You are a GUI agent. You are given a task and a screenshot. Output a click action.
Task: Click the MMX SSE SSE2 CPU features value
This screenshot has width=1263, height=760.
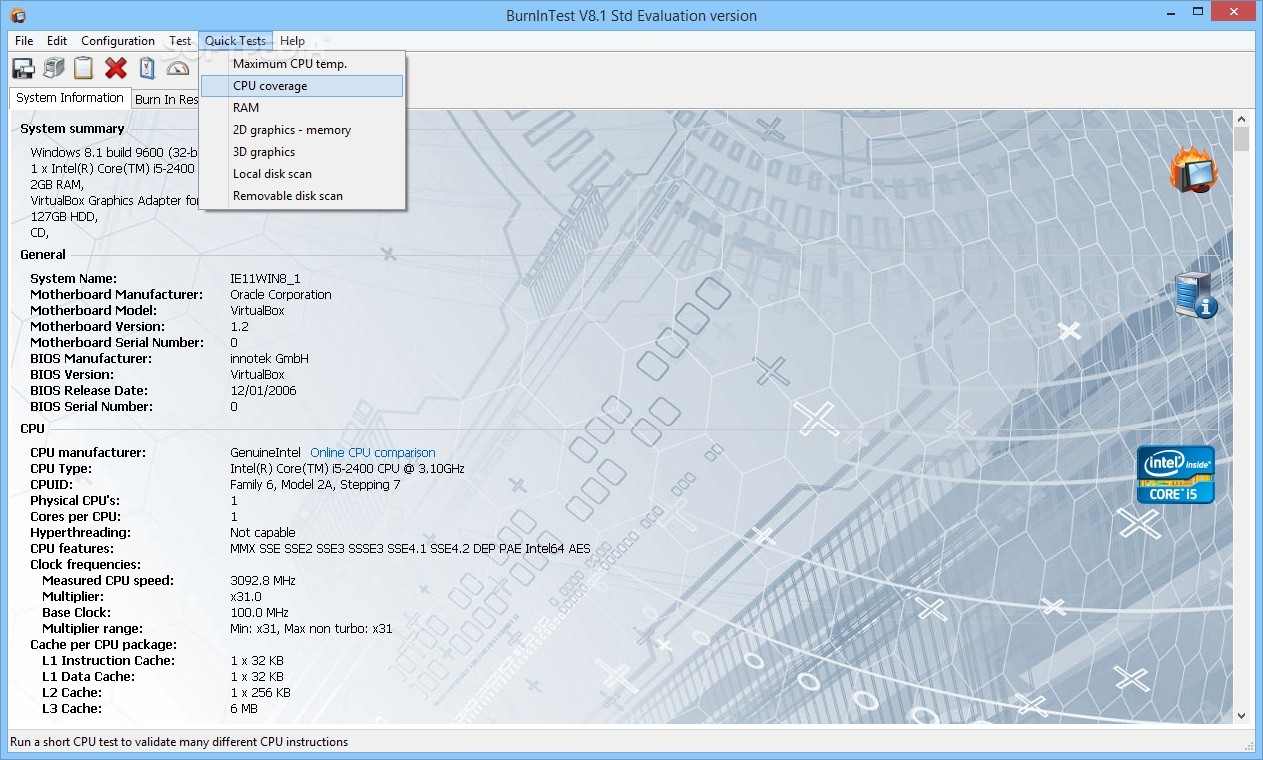point(410,549)
